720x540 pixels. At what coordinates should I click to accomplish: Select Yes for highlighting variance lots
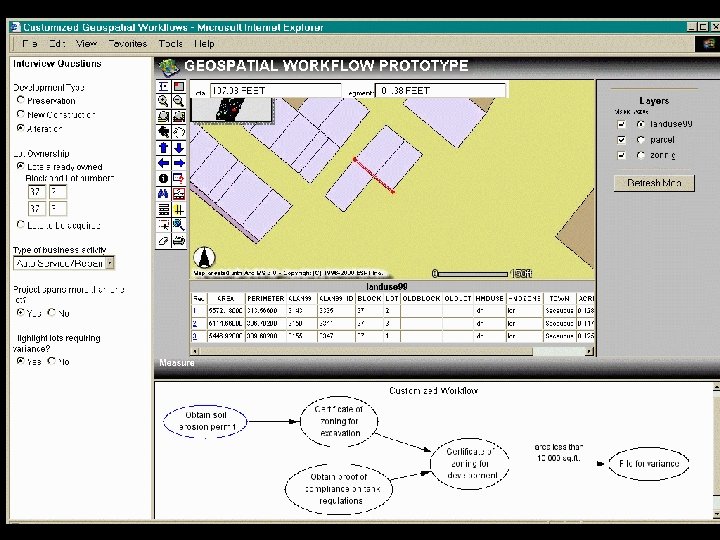(20, 361)
